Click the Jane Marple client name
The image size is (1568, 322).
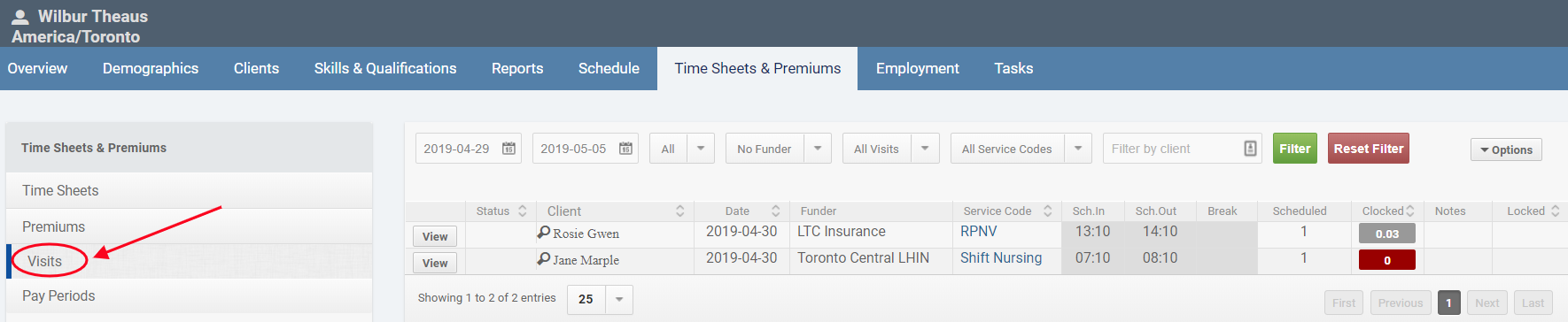tap(586, 260)
